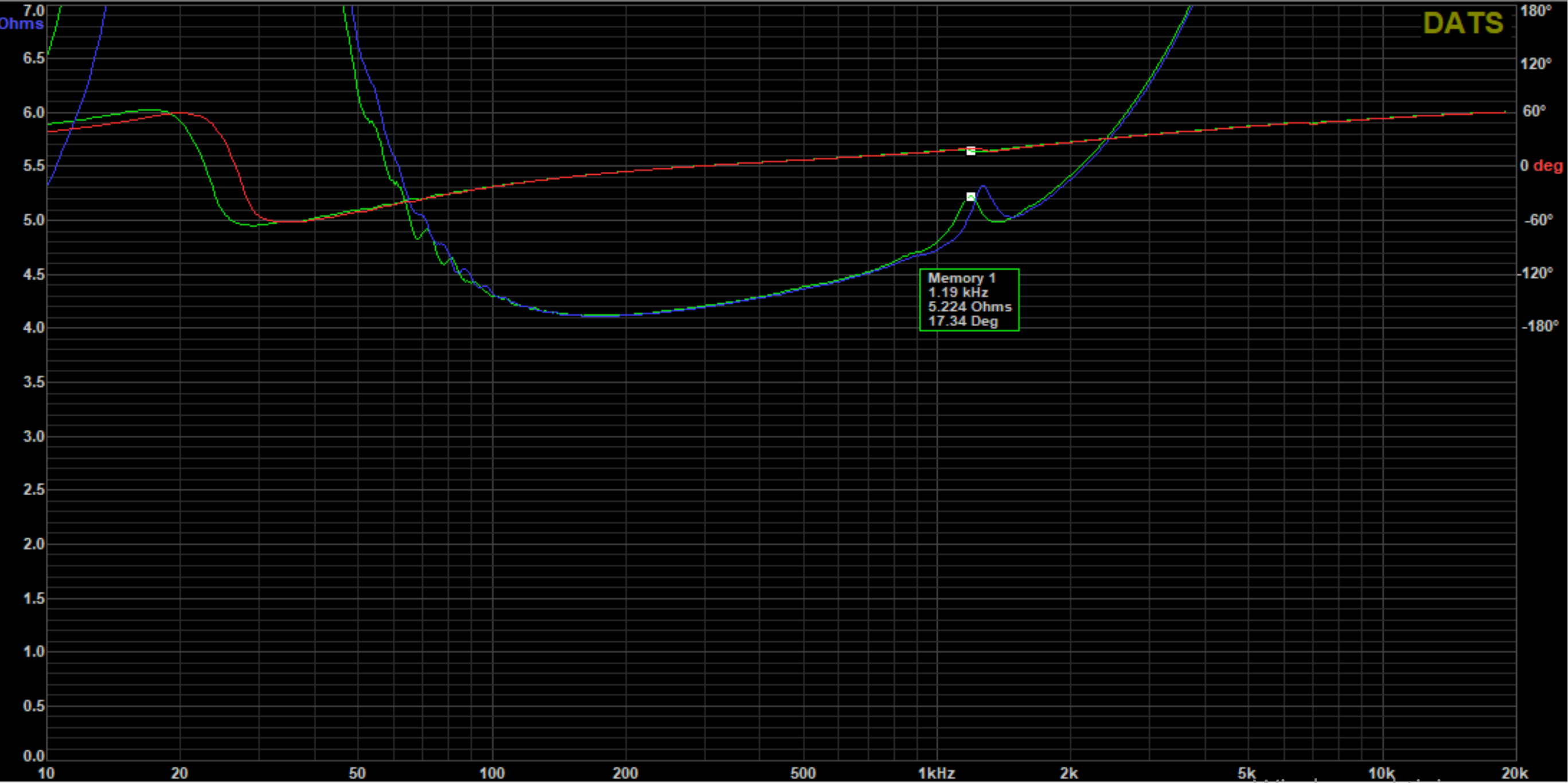Click the blue "Ohms" axis label
Image resolution: width=1568 pixels, height=783 pixels.
point(21,24)
